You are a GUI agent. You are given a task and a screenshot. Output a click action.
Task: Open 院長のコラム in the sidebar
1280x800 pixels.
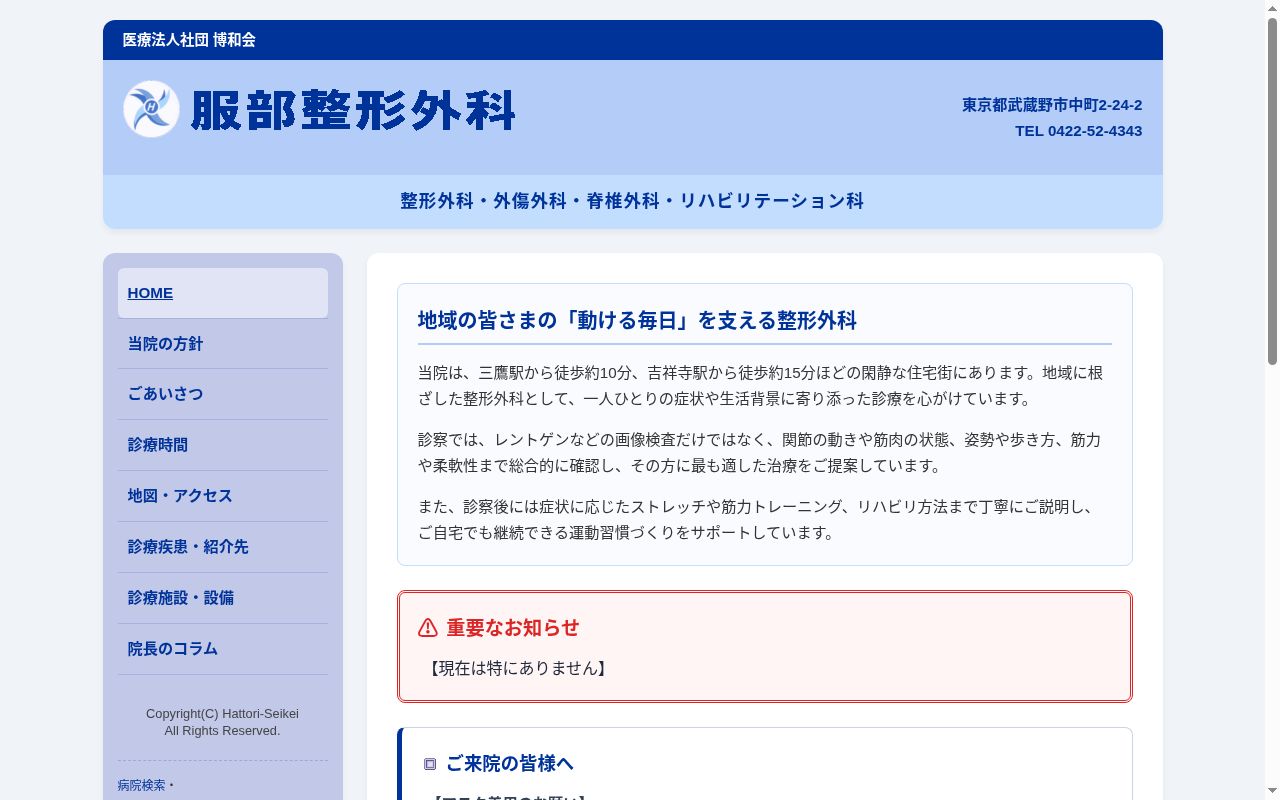[x=223, y=650]
